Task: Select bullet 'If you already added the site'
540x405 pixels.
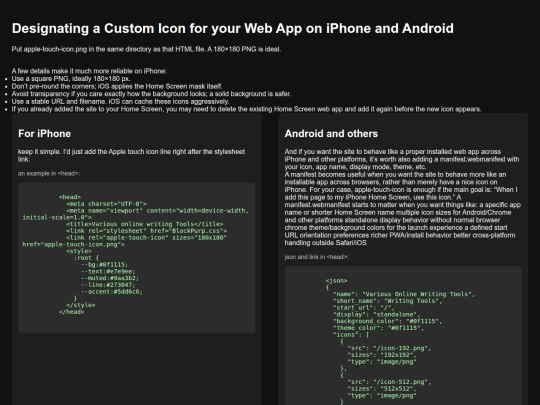Action: (246, 109)
